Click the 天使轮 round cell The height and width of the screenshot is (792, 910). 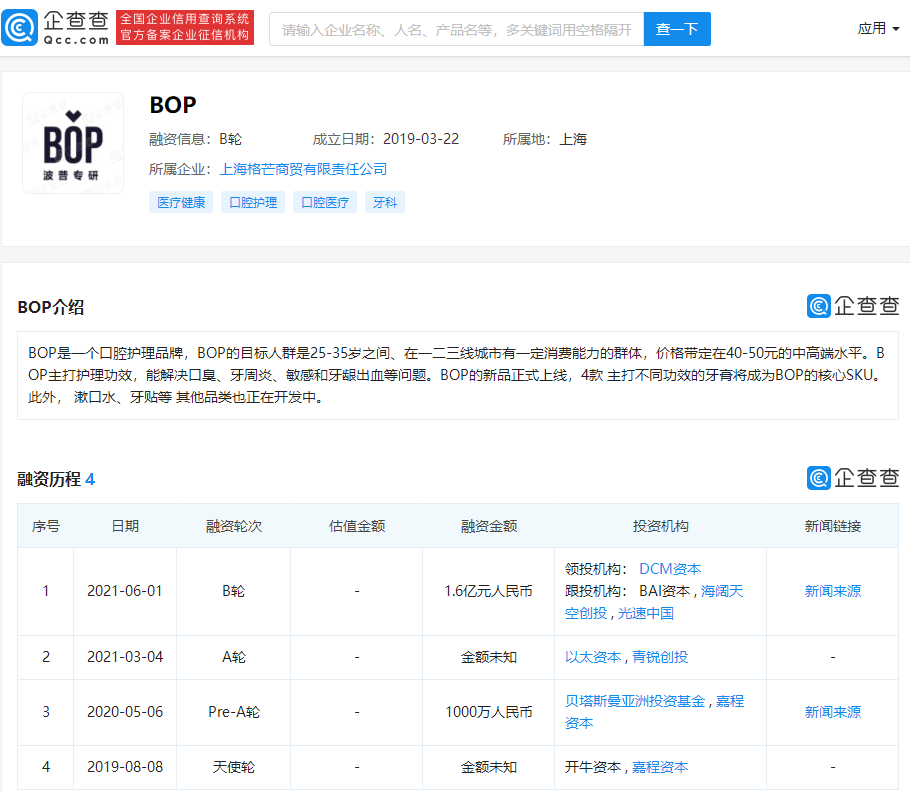click(x=234, y=767)
